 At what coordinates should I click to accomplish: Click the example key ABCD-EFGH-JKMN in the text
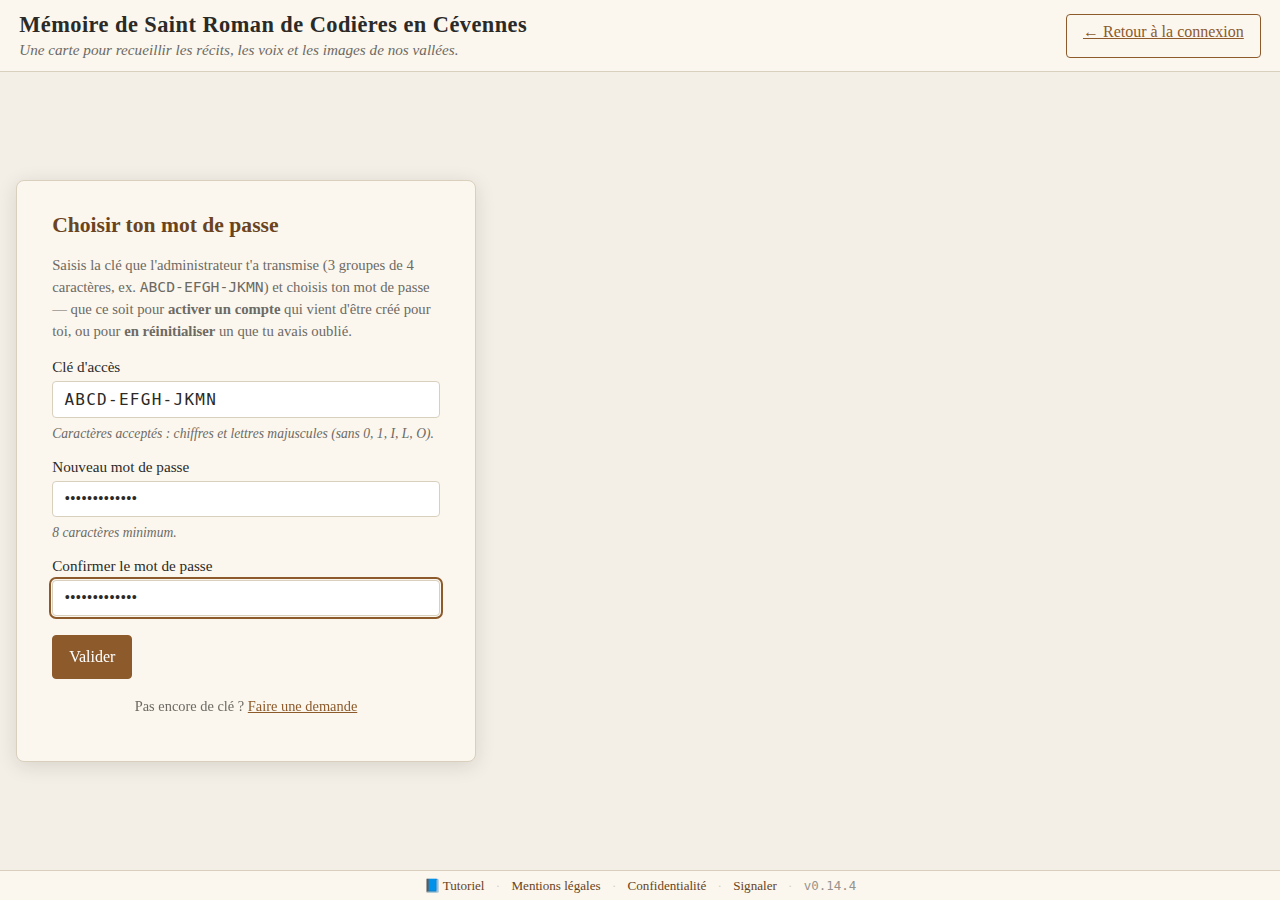pos(203,287)
